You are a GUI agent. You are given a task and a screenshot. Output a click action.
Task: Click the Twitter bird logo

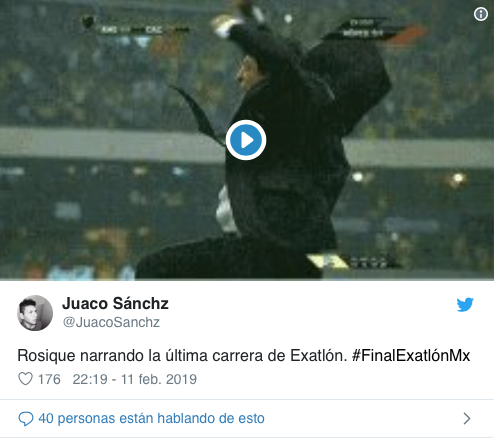click(x=465, y=304)
